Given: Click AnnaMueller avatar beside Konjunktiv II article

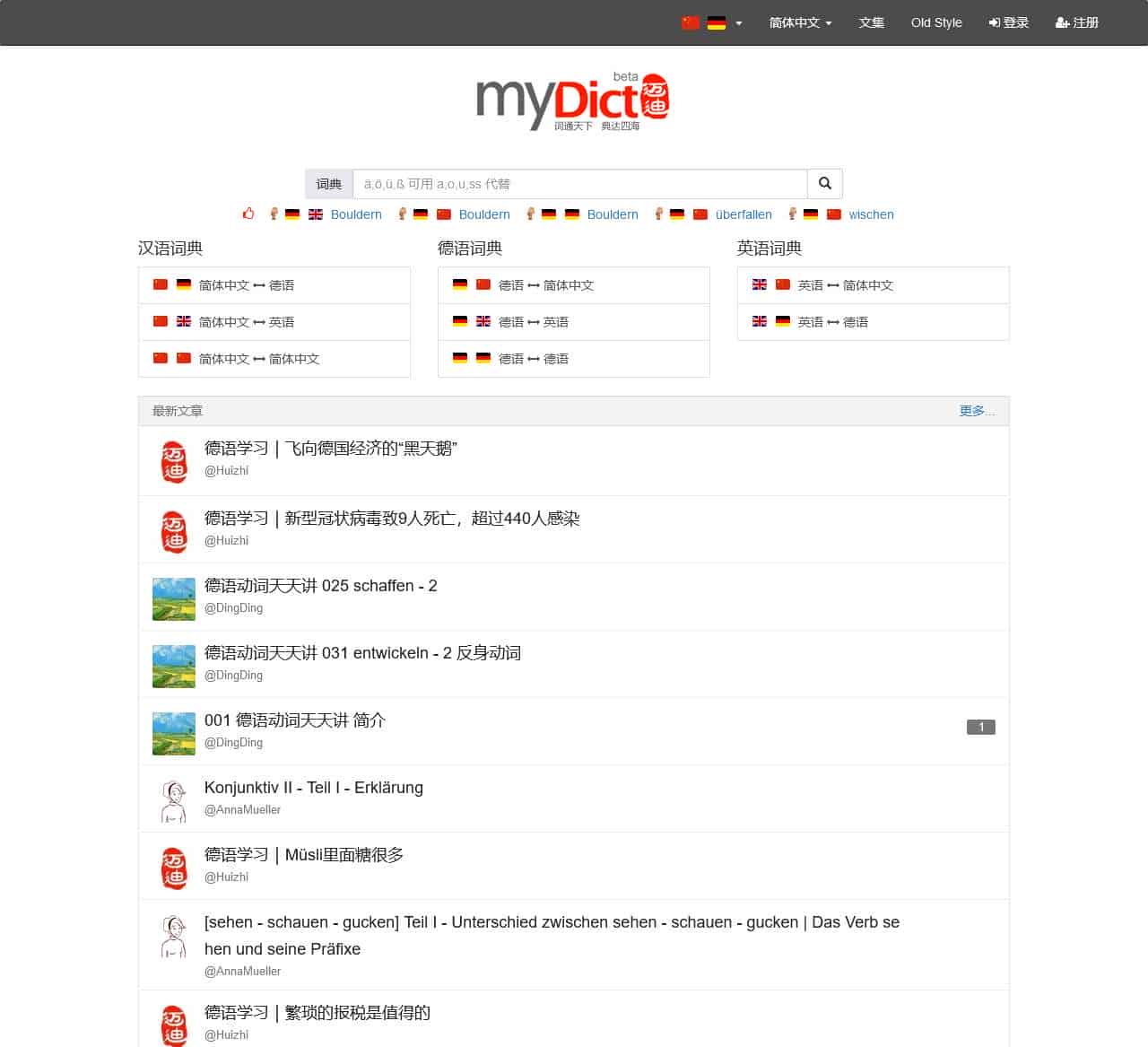Looking at the screenshot, I should click(174, 801).
